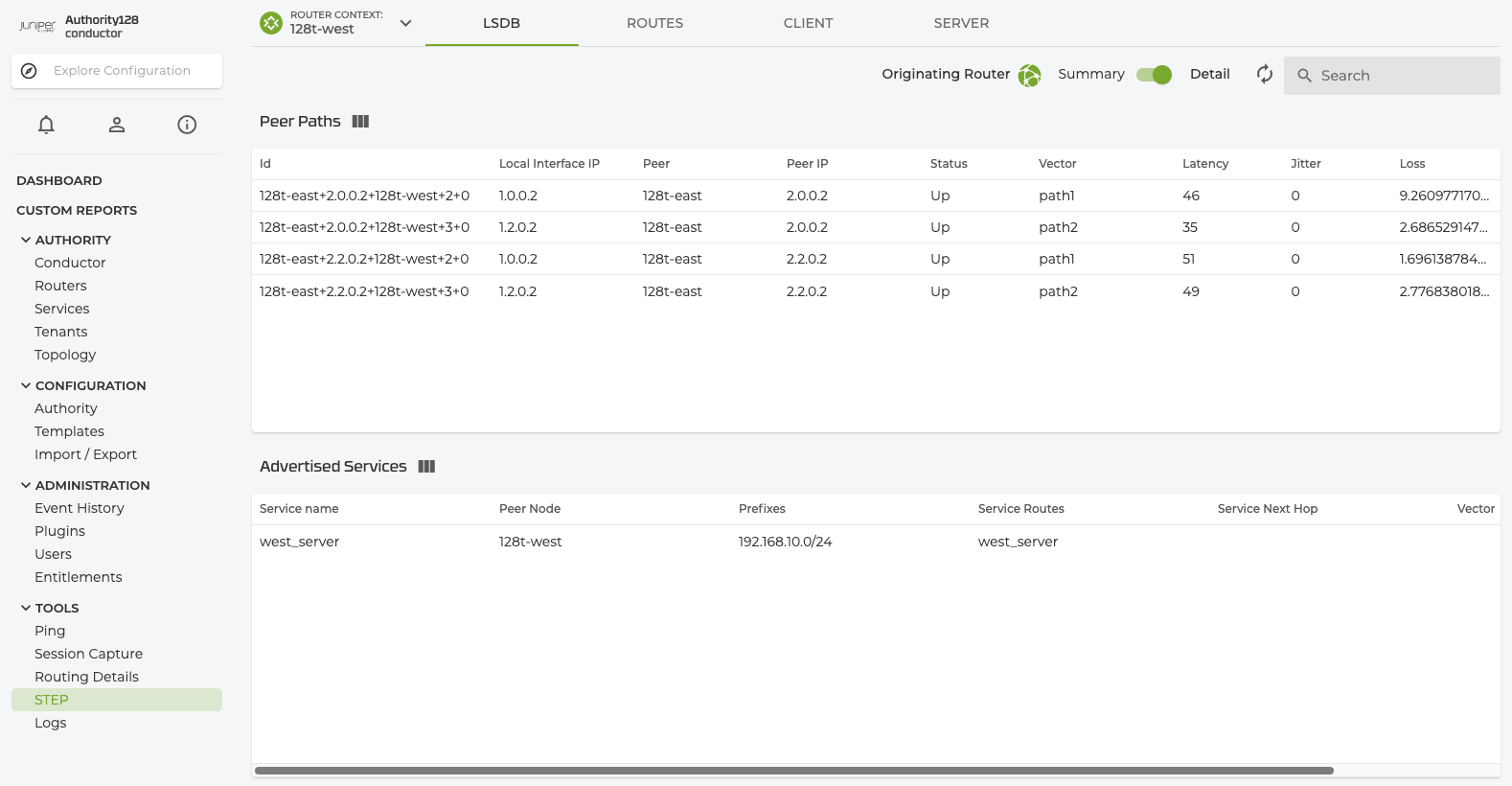The width and height of the screenshot is (1512, 786).
Task: Click the notifications bell icon
Action: click(x=46, y=125)
